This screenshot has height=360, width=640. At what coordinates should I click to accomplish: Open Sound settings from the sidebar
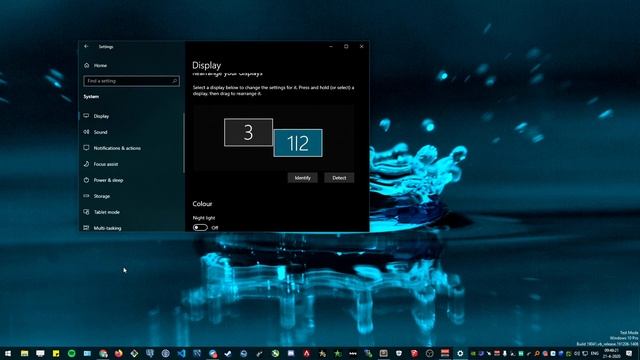(100, 132)
